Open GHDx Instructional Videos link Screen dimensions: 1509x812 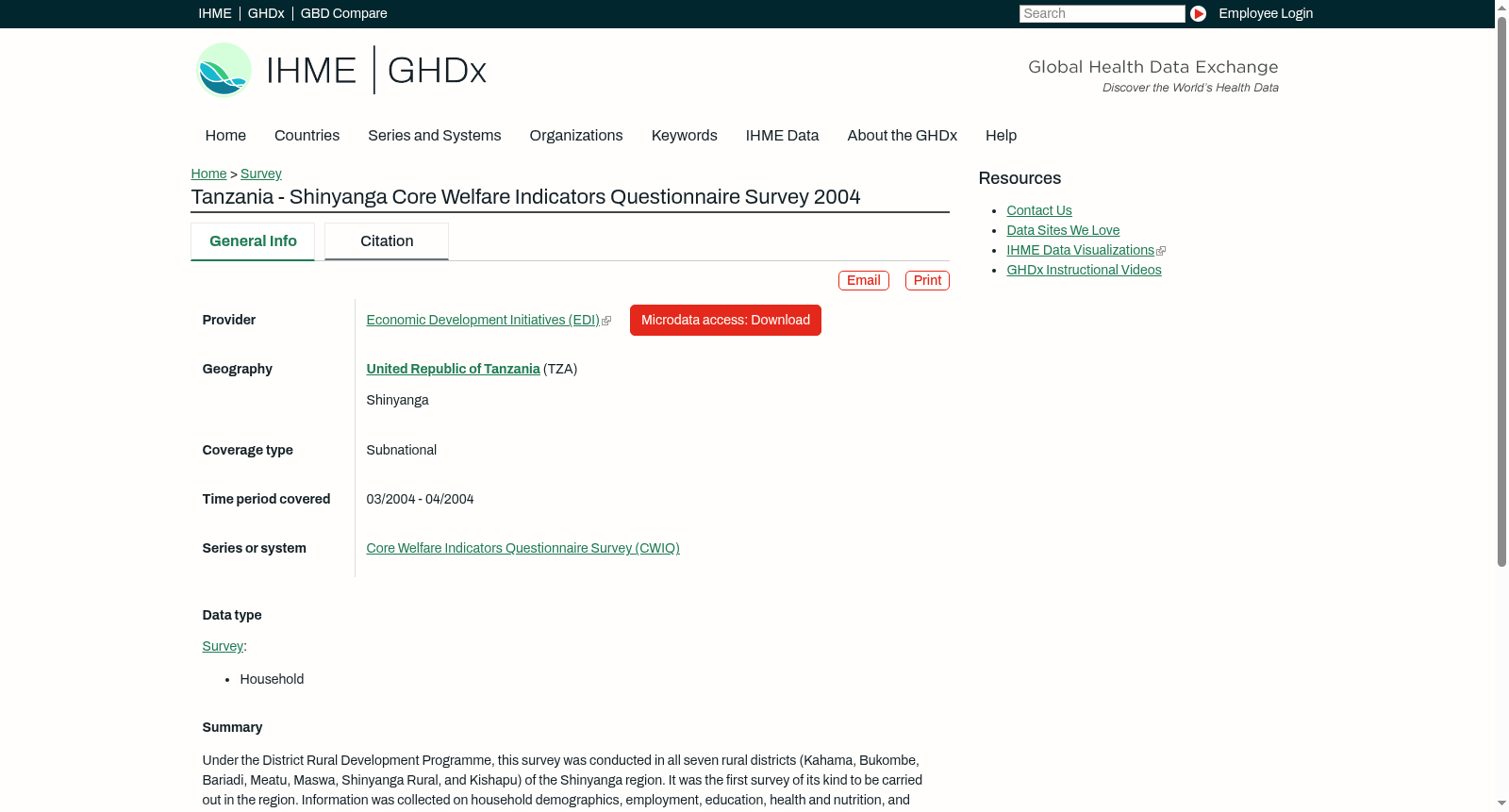click(1085, 271)
